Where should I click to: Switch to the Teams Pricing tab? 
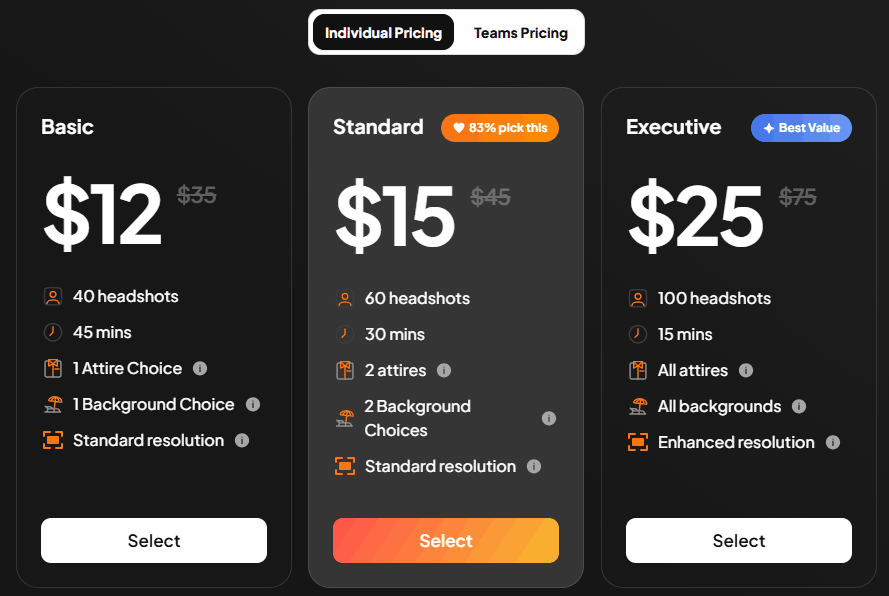[520, 32]
